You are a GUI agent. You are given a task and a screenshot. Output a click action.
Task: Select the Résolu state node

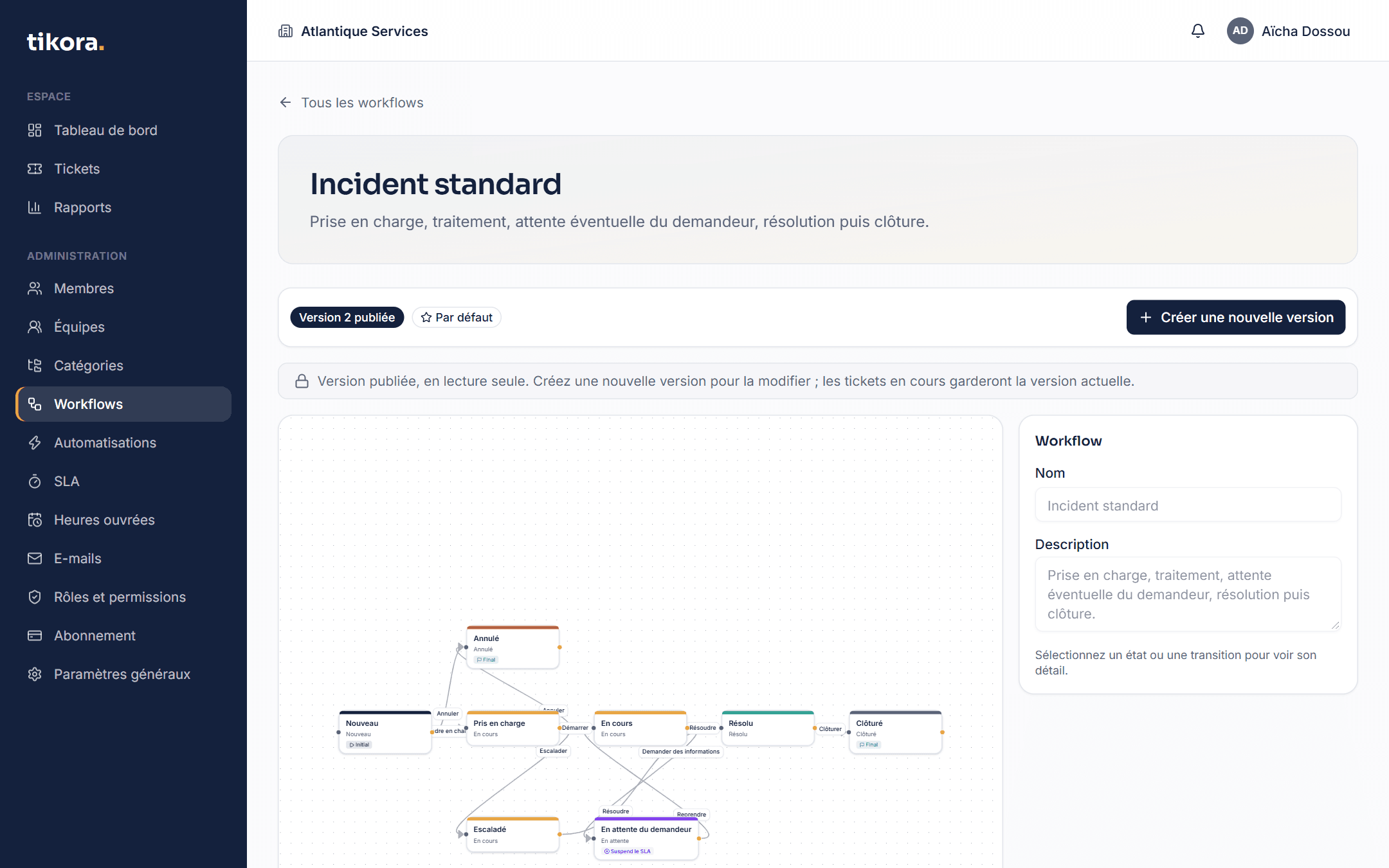coord(768,728)
